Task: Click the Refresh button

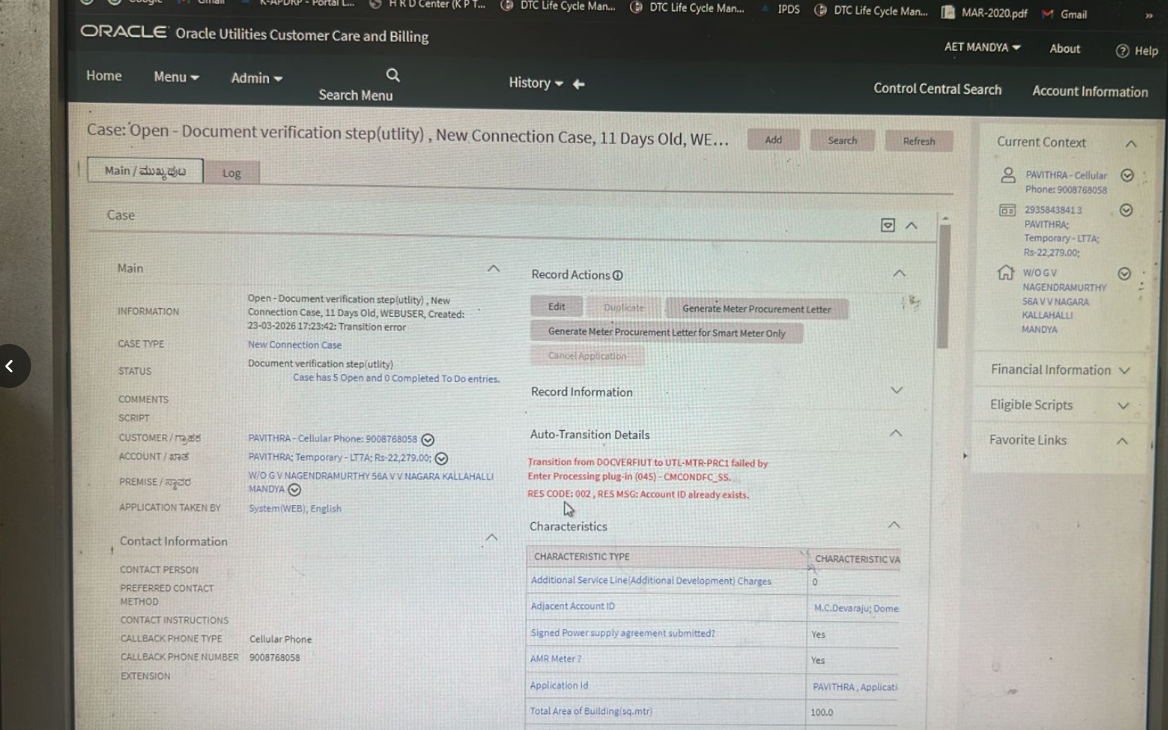Action: point(918,141)
